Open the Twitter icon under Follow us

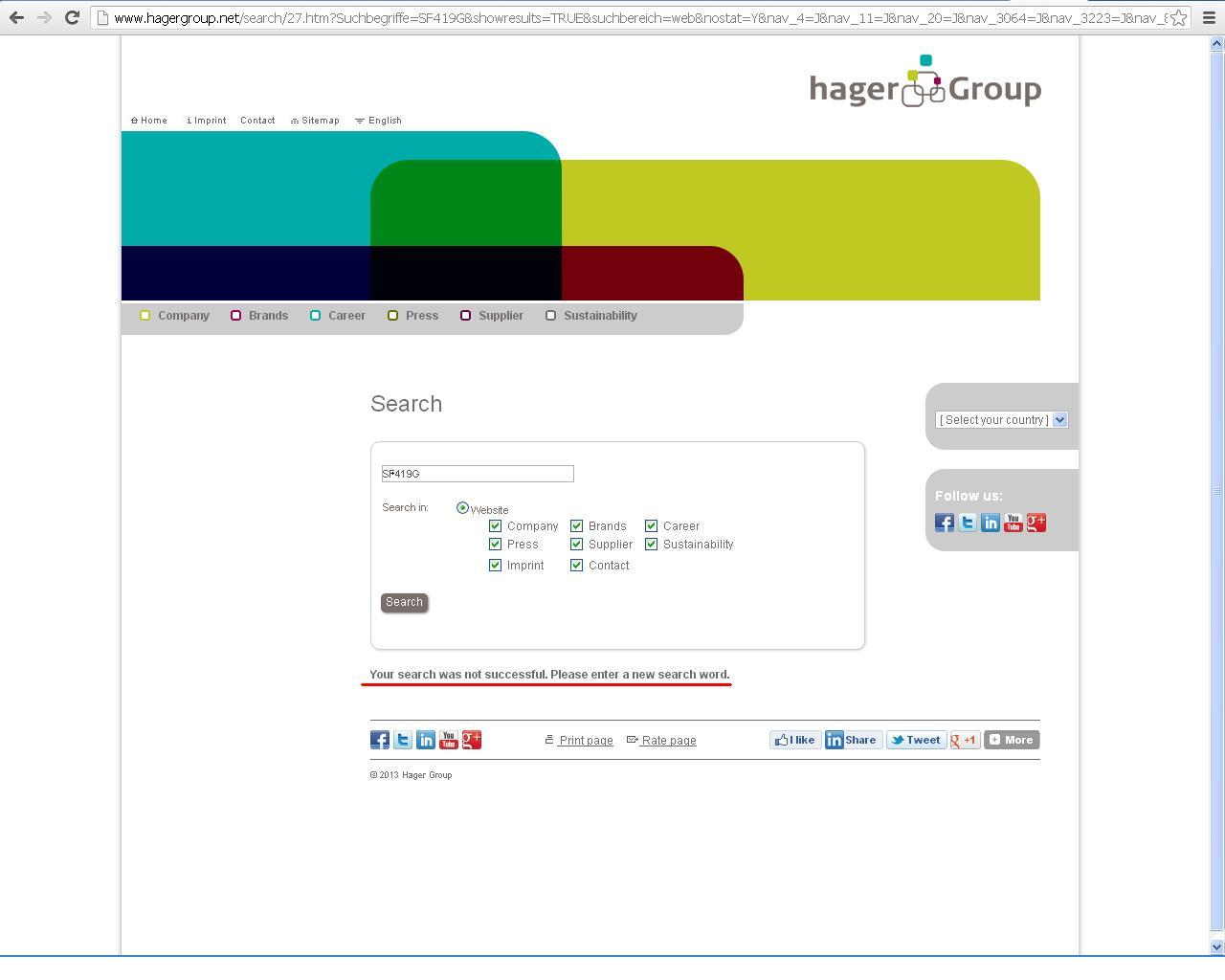point(968,523)
